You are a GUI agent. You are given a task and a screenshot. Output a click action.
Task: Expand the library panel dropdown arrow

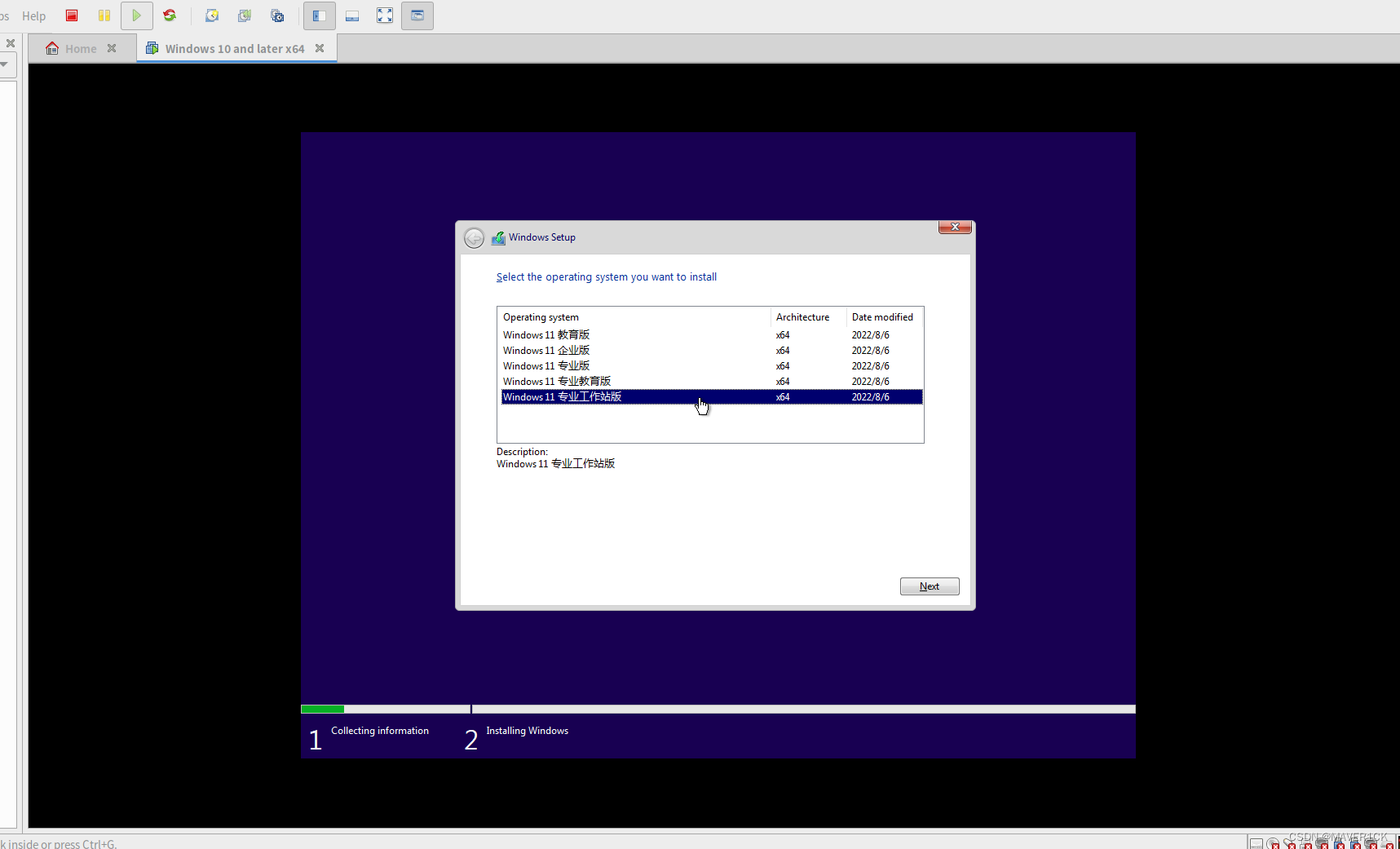(4, 64)
